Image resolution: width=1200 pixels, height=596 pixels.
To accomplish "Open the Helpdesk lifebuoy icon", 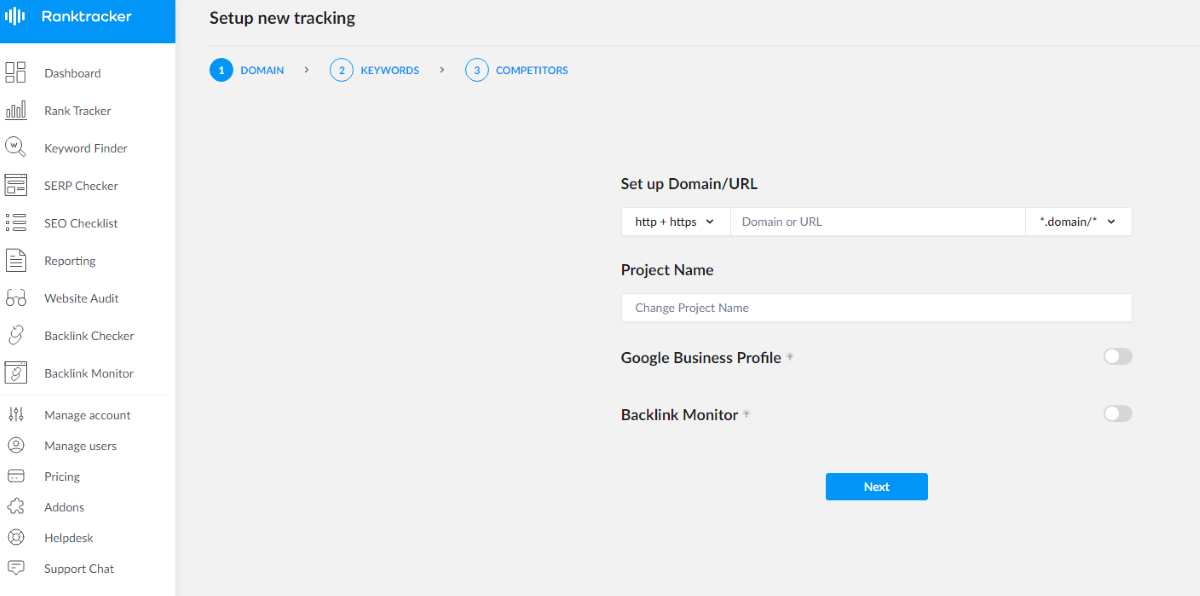I will tap(16, 537).
